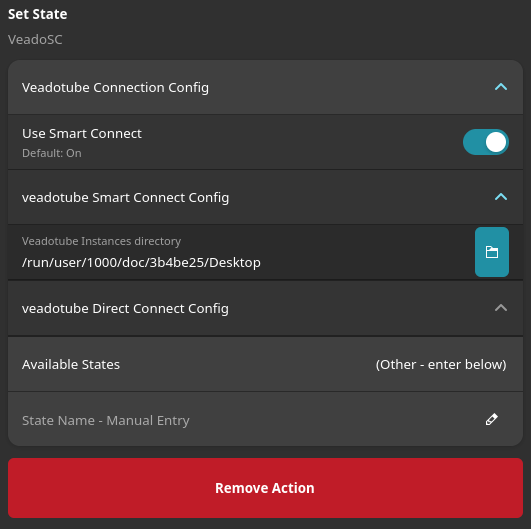Click the pencil icon beside State Name entry
Viewport: 531px width, 529px height.
[x=491, y=419]
